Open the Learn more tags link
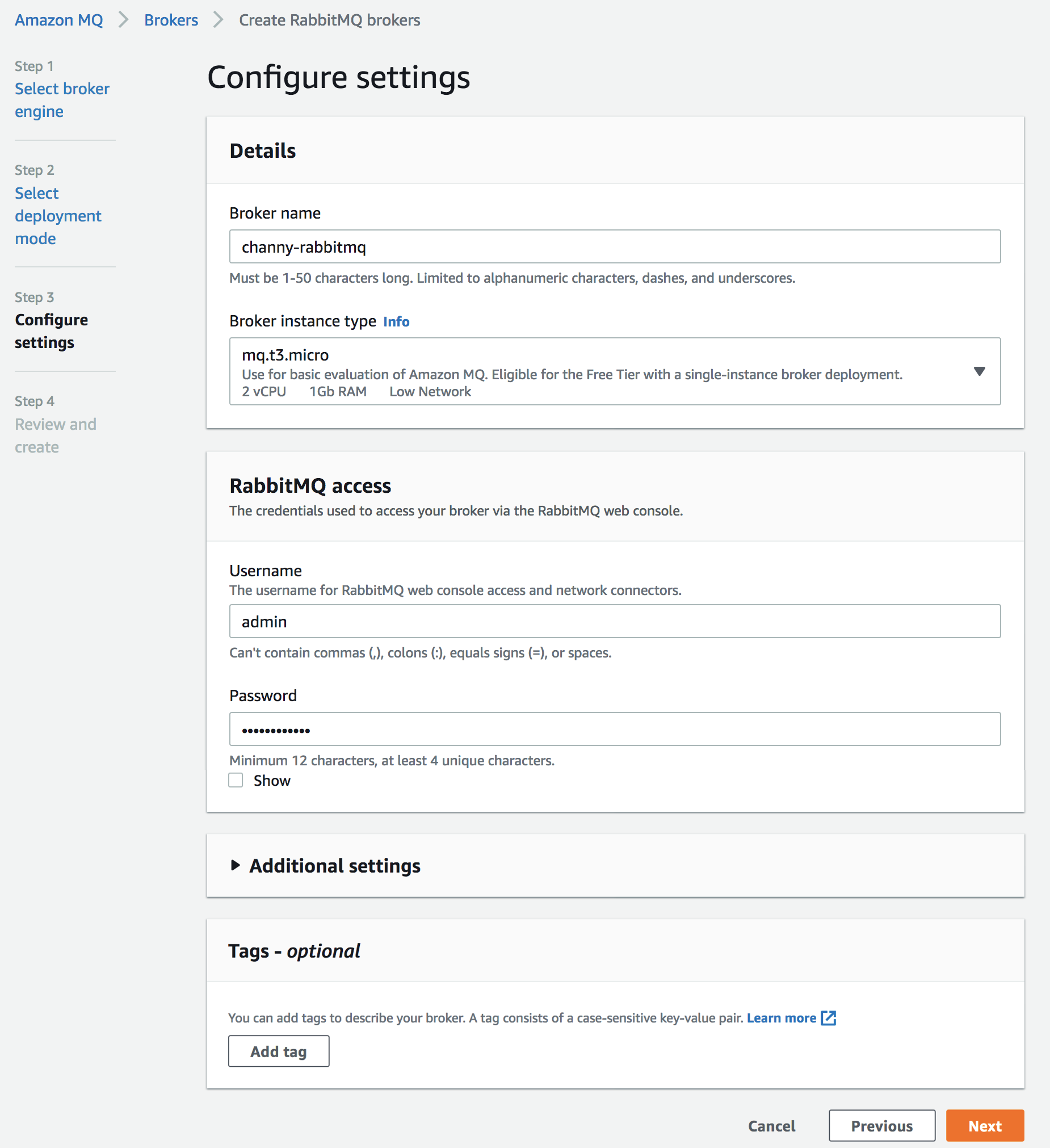1050x1148 pixels. click(781, 1017)
